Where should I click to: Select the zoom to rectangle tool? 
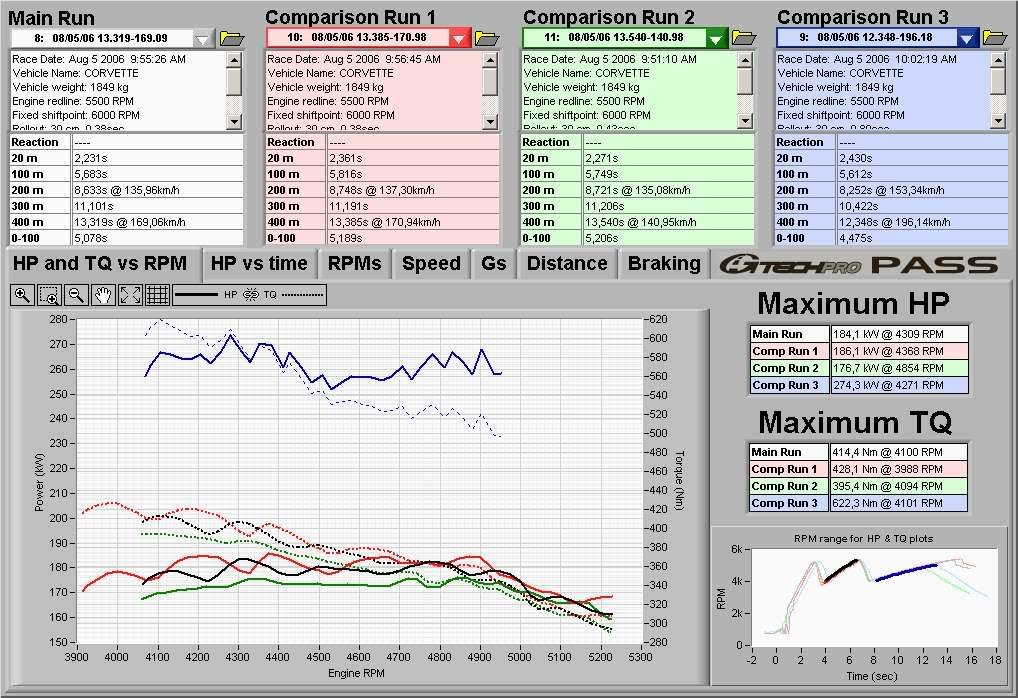(48, 295)
